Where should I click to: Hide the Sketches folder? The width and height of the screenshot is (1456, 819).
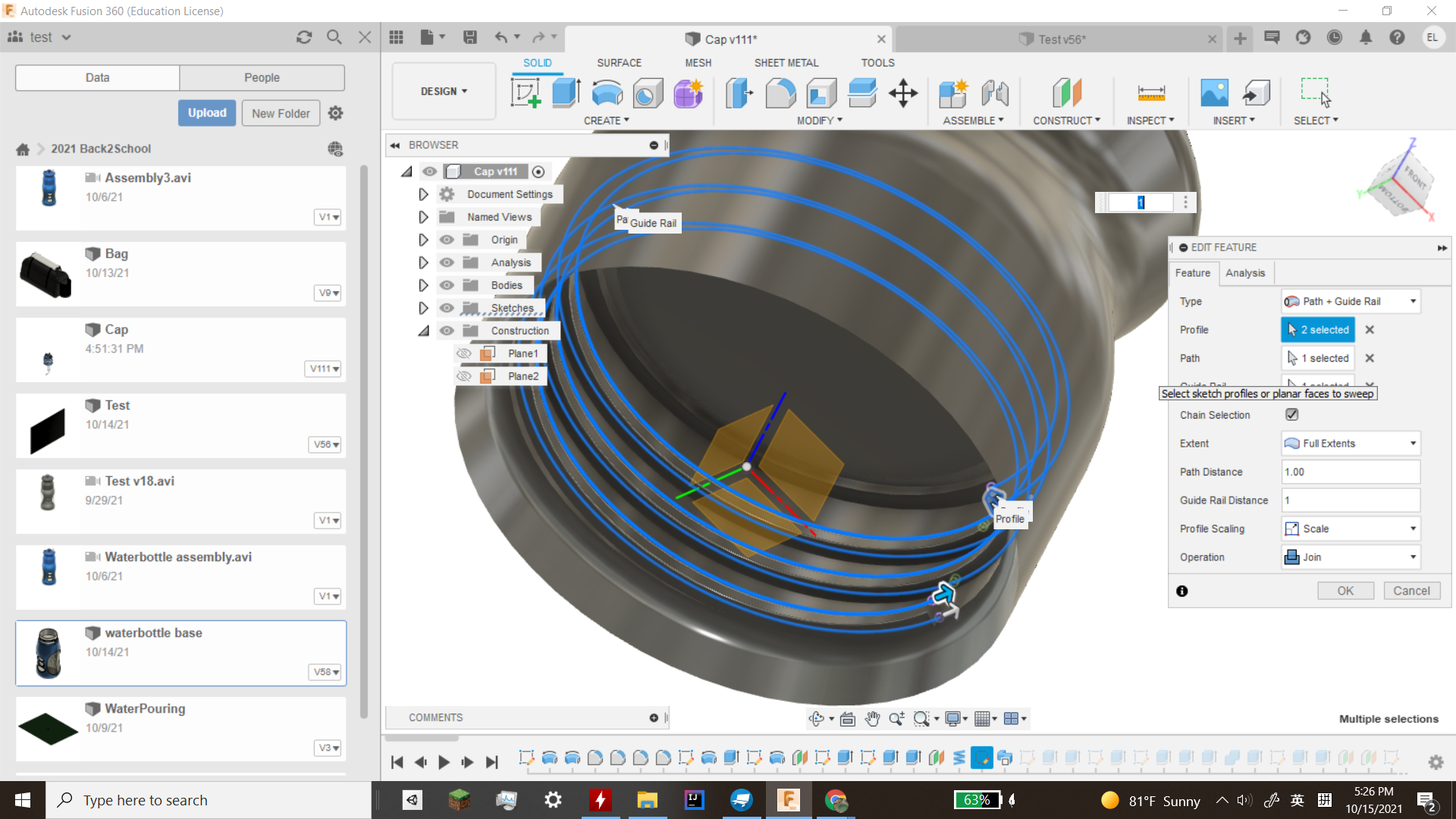click(x=447, y=308)
